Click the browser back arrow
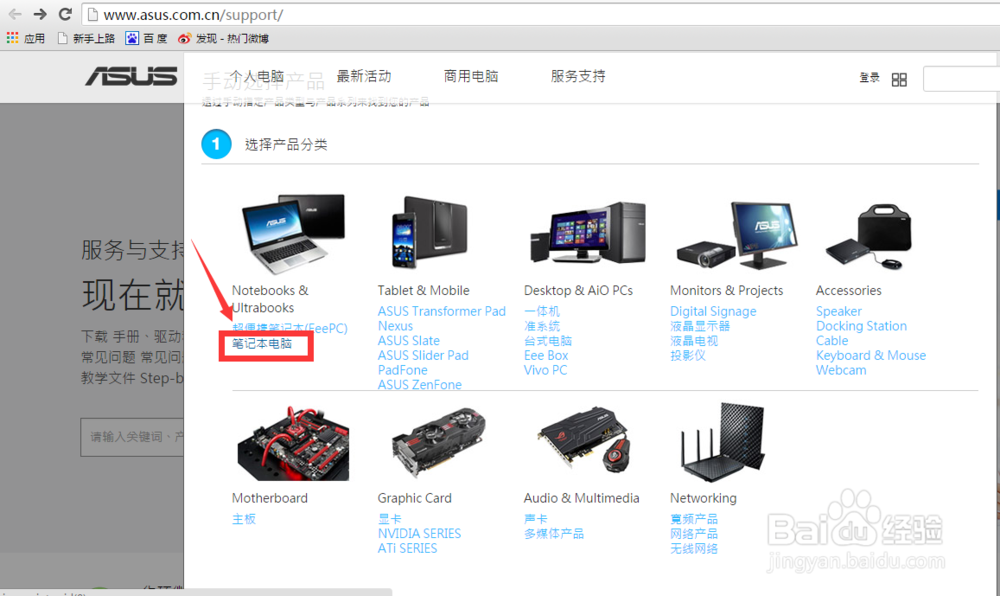This screenshot has height=596, width=1000. [15, 14]
